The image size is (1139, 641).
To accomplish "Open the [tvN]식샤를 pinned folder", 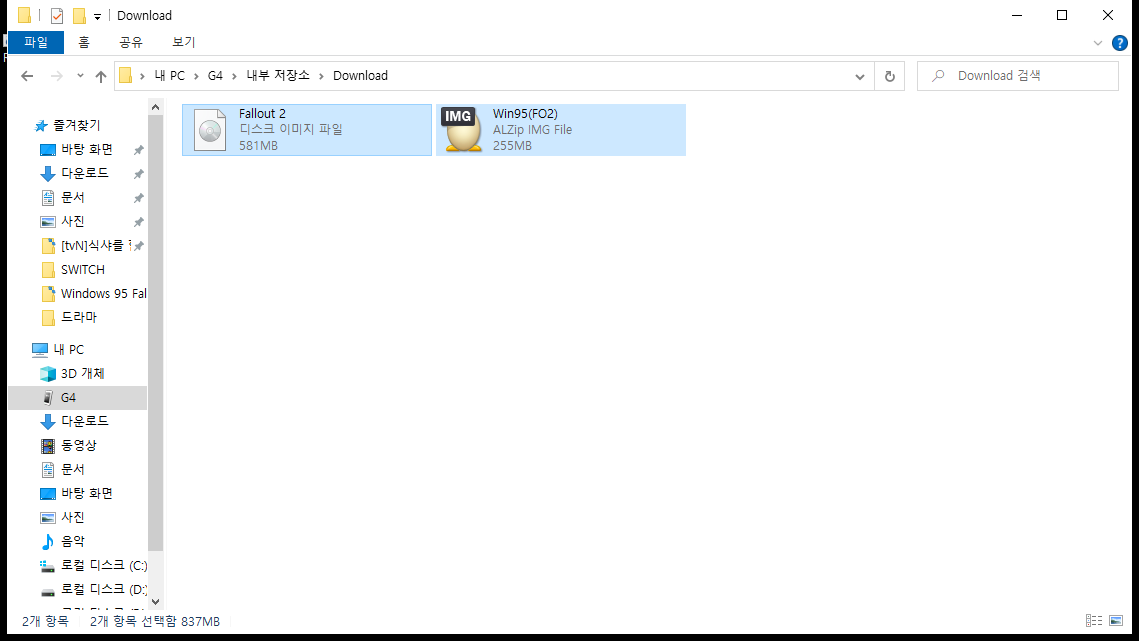I will tap(92, 246).
